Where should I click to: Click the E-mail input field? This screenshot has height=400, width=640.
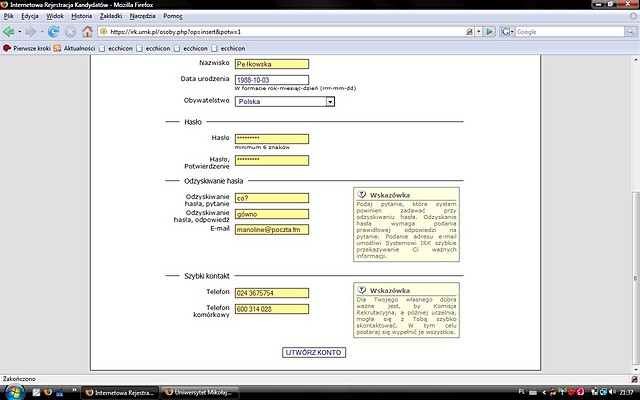(272, 229)
